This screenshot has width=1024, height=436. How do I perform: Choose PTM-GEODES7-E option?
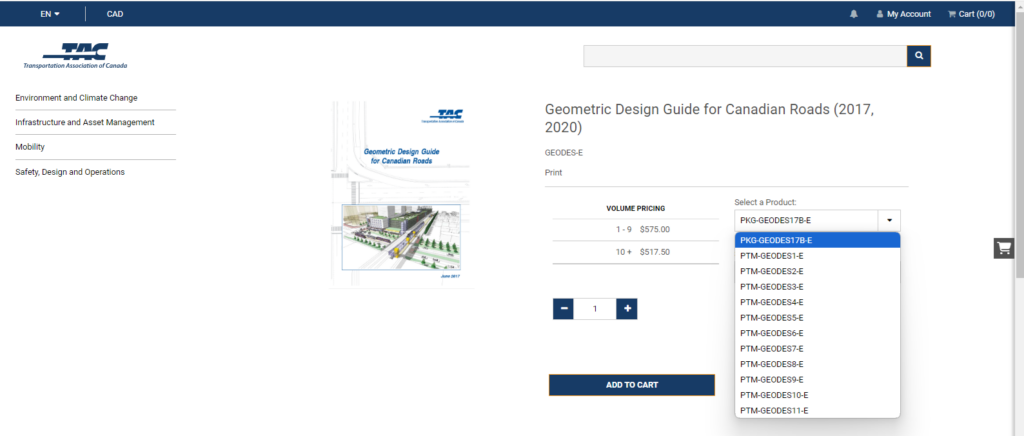[x=818, y=349]
